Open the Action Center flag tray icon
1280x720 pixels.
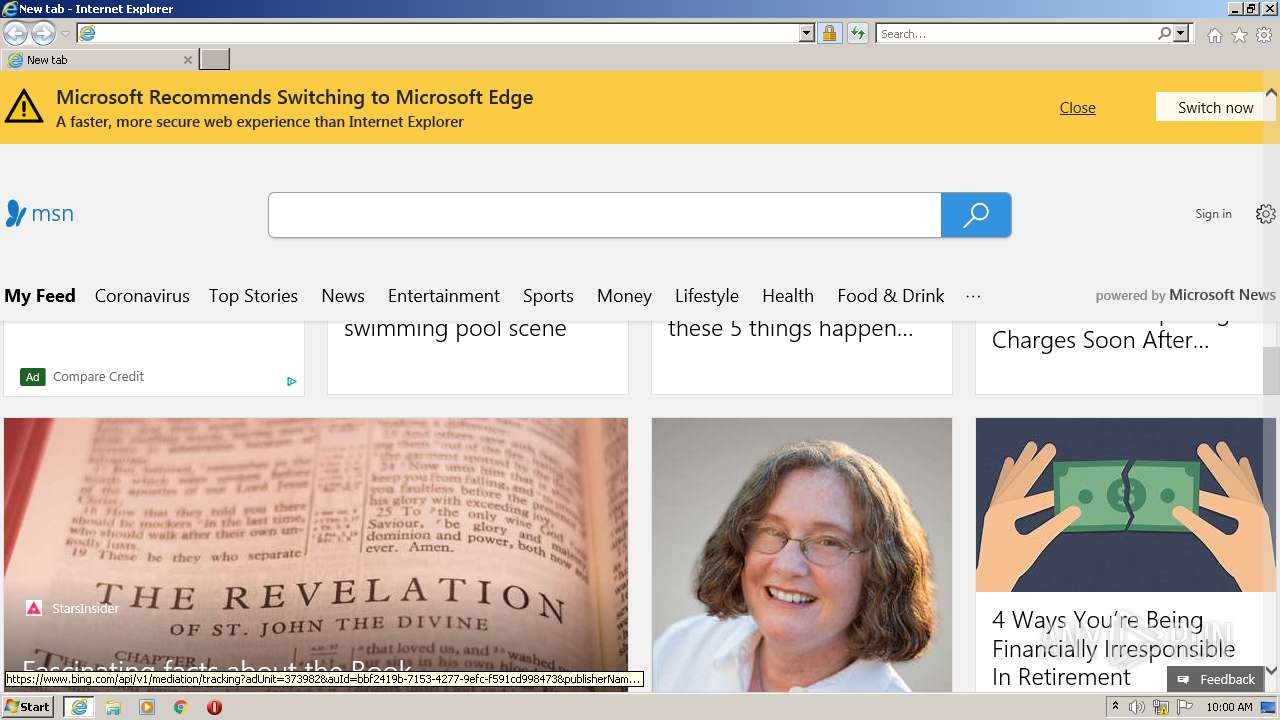click(1185, 707)
